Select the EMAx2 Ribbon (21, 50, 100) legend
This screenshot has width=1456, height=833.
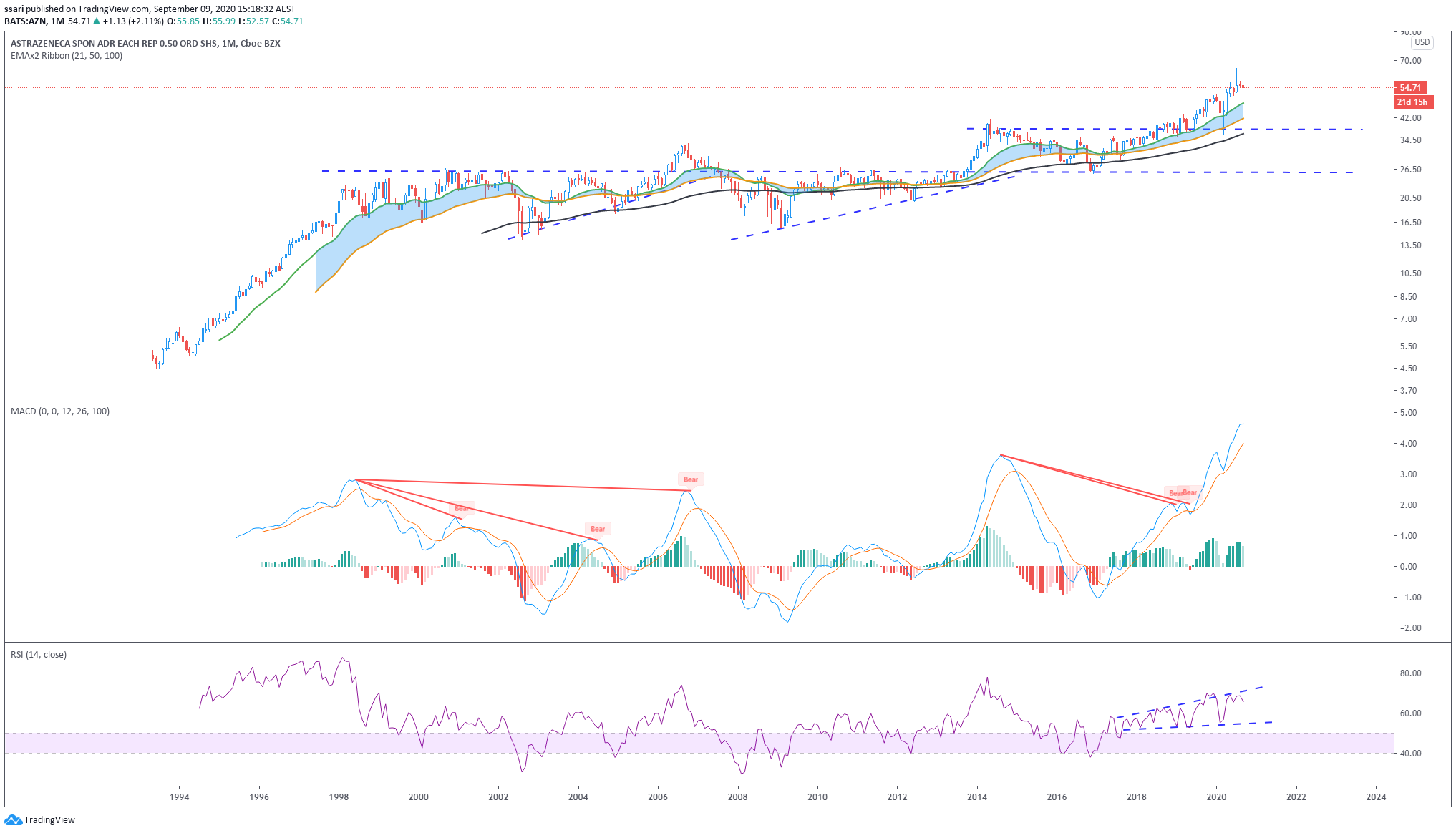tap(67, 56)
